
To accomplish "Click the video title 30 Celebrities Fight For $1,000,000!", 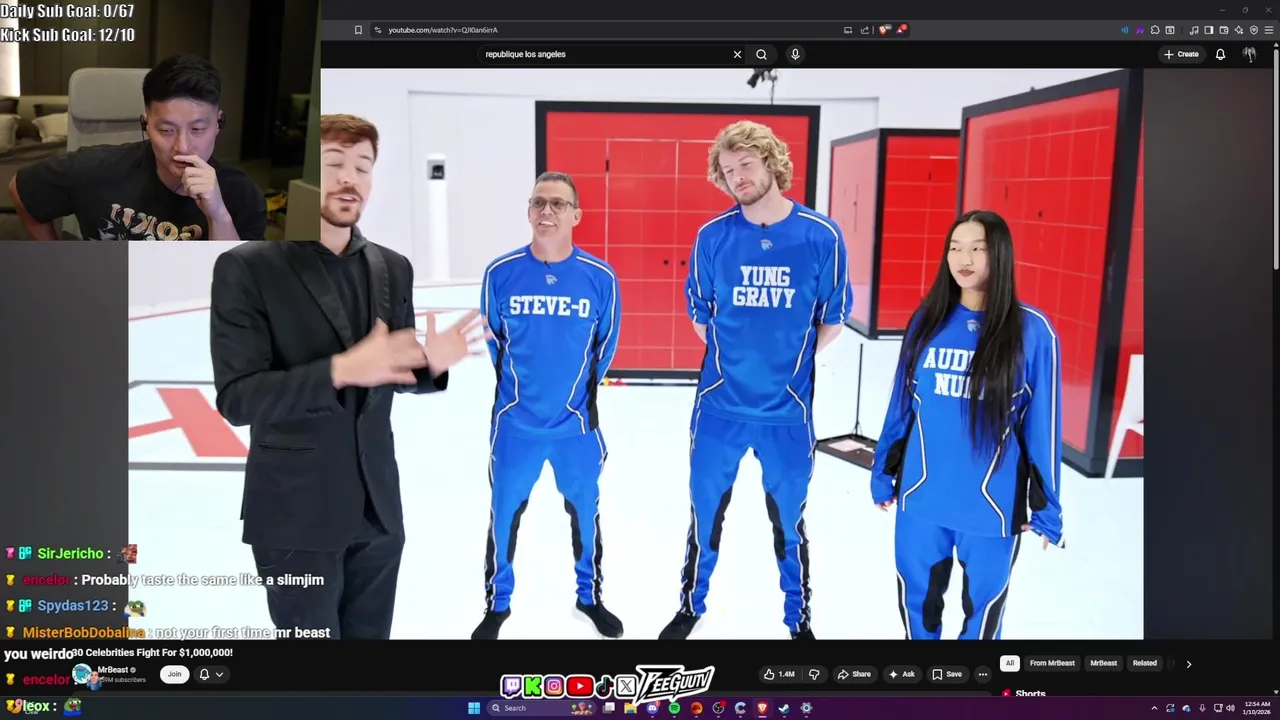I will coord(152,652).
